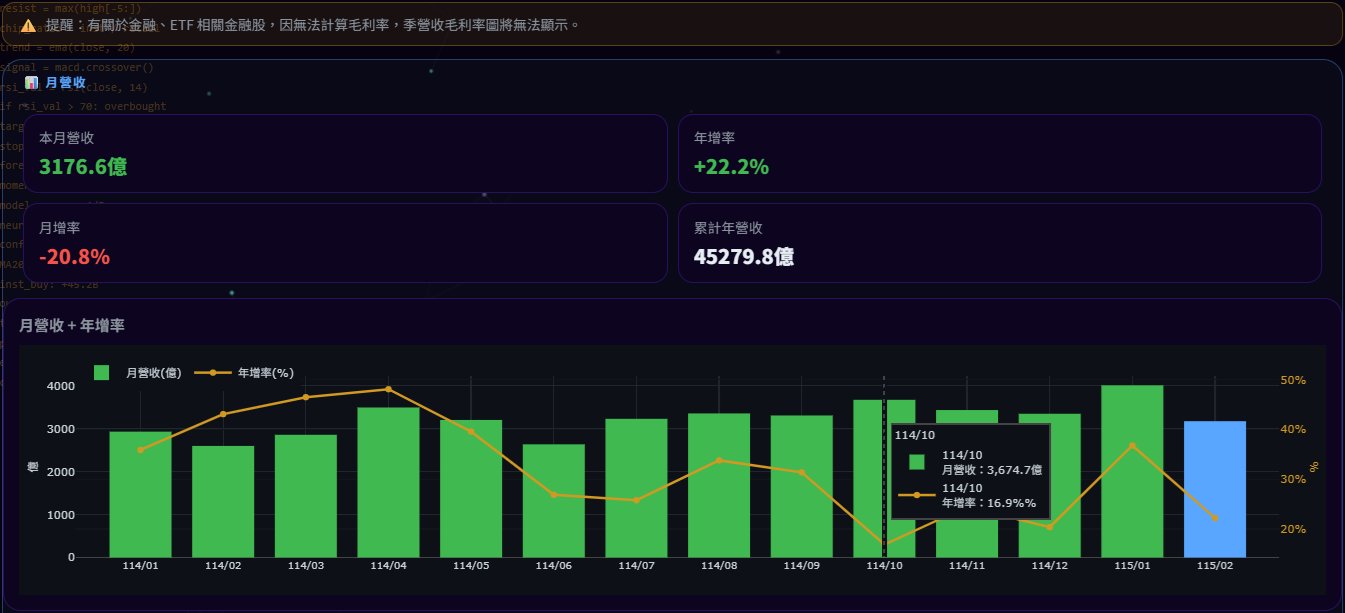Click the 年增率 line point at 115/01
The image size is (1345, 613).
(x=1132, y=445)
